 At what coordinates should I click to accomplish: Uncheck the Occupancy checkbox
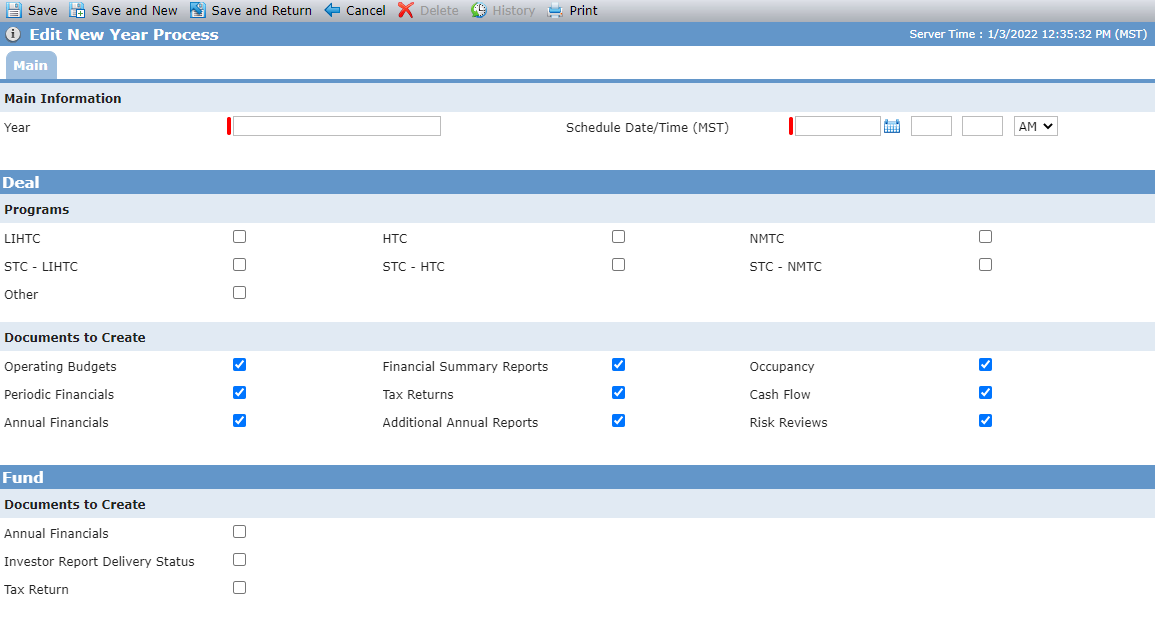click(986, 364)
